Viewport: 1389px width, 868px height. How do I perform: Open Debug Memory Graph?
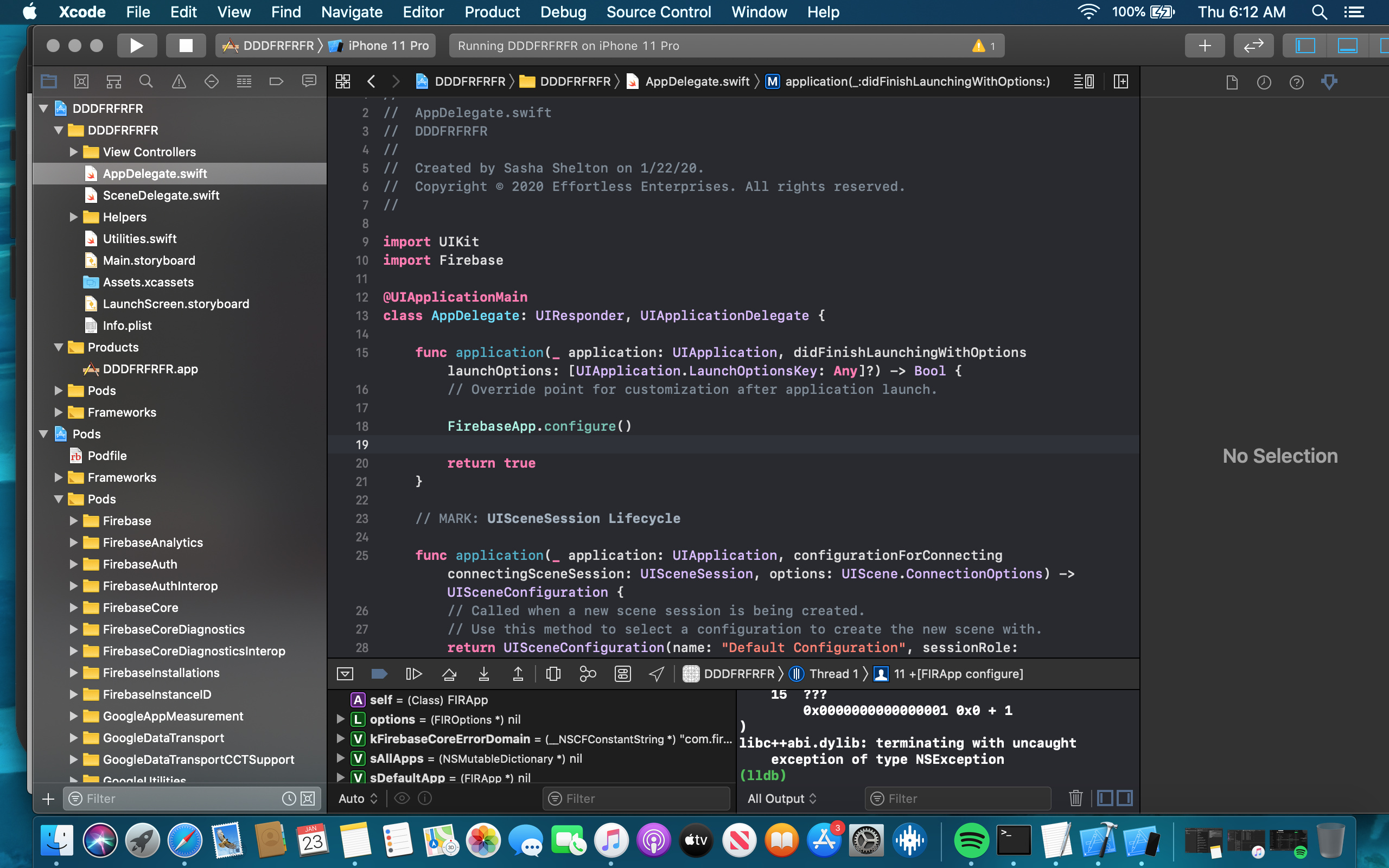588,673
